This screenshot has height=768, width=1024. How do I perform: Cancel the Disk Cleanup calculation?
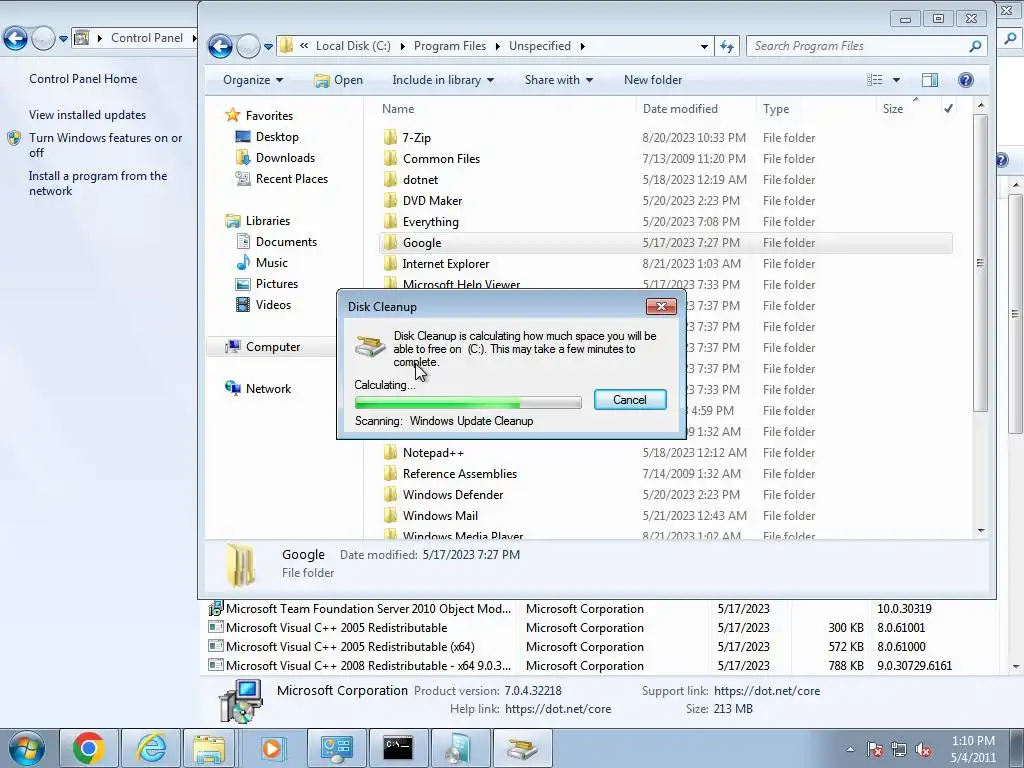pos(630,400)
